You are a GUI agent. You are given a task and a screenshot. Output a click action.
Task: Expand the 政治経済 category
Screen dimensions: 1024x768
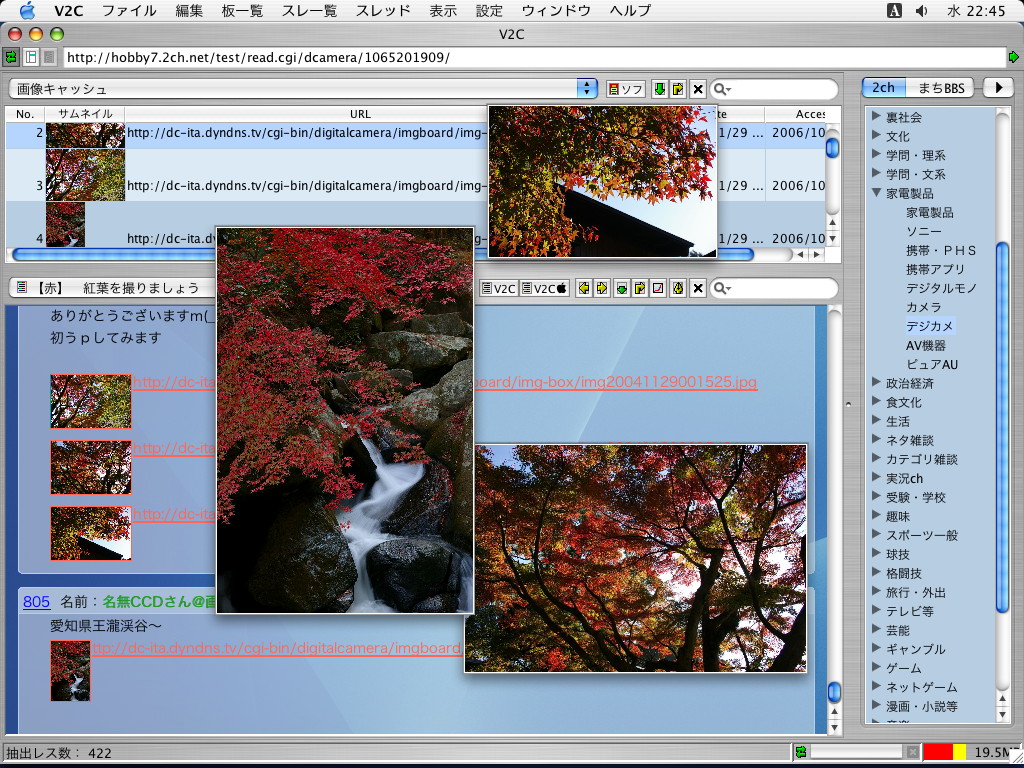(876, 382)
